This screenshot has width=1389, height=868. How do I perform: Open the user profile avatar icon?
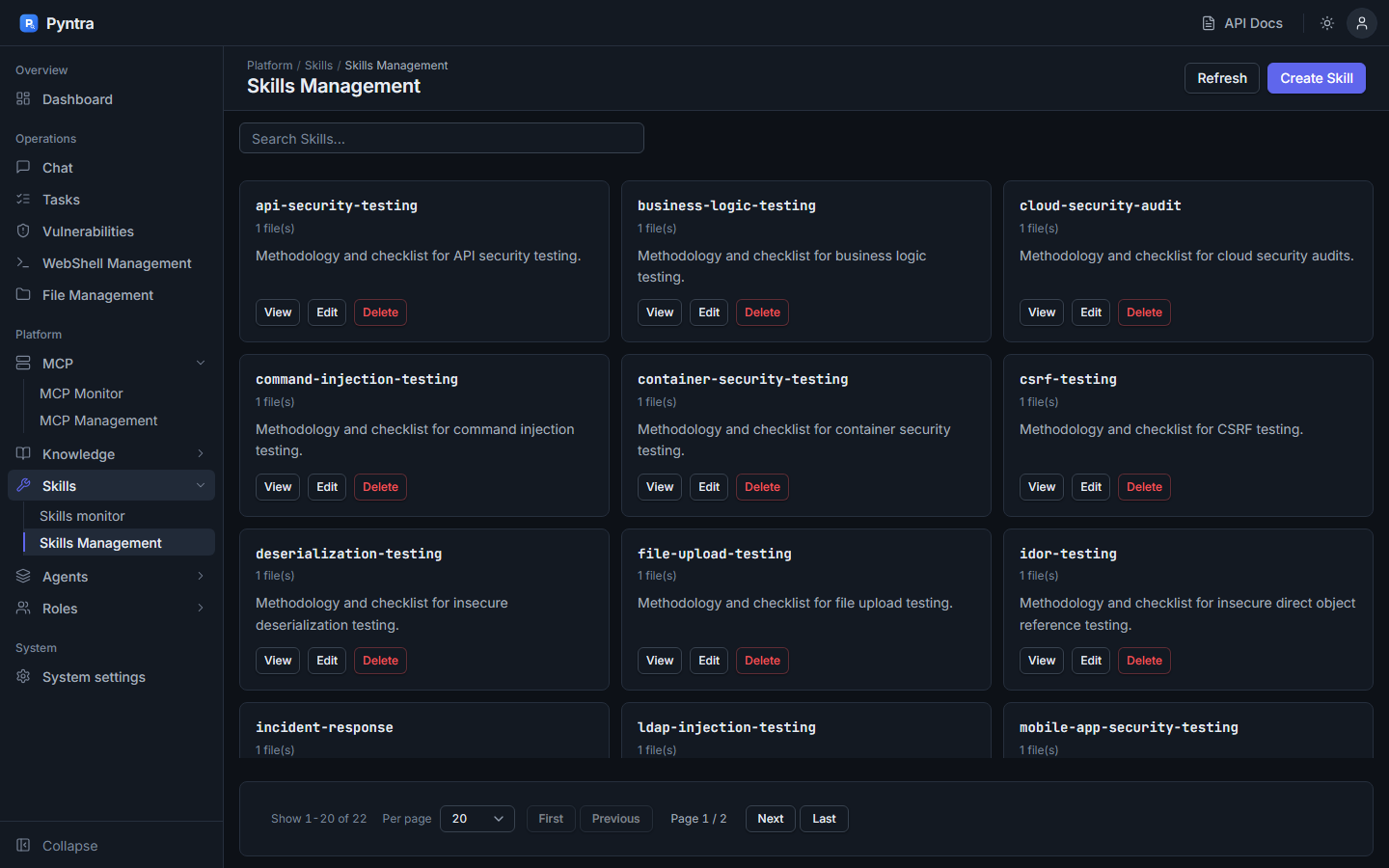pyautogui.click(x=1362, y=23)
